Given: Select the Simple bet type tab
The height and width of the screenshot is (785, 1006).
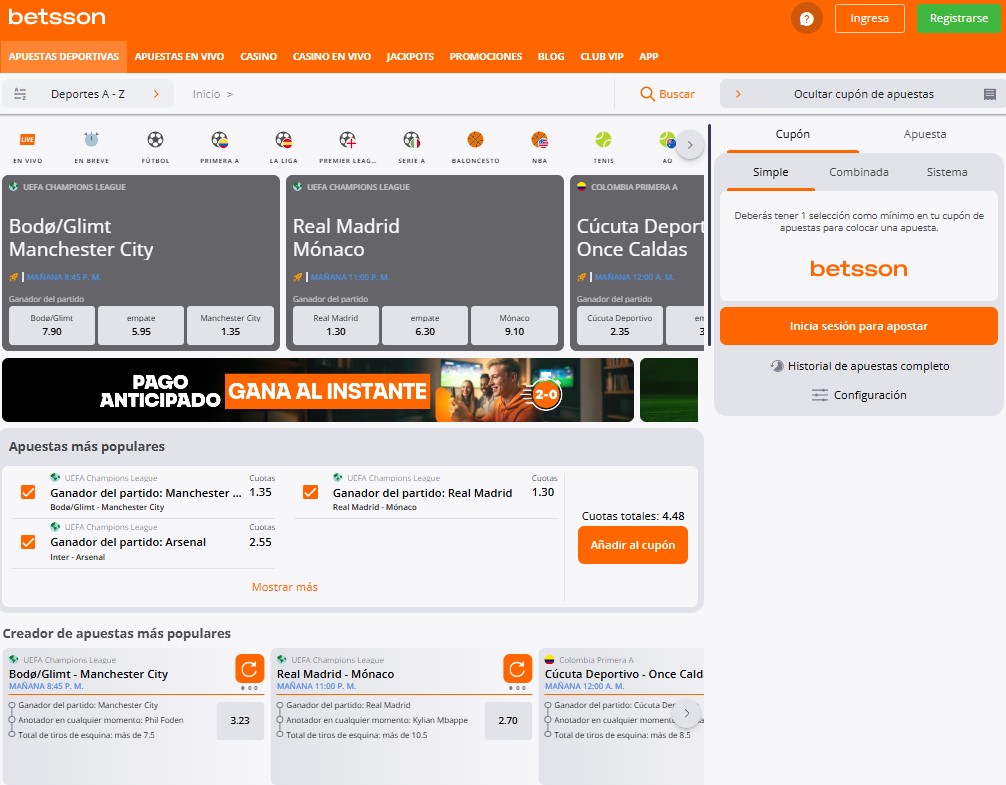Looking at the screenshot, I should coord(771,172).
